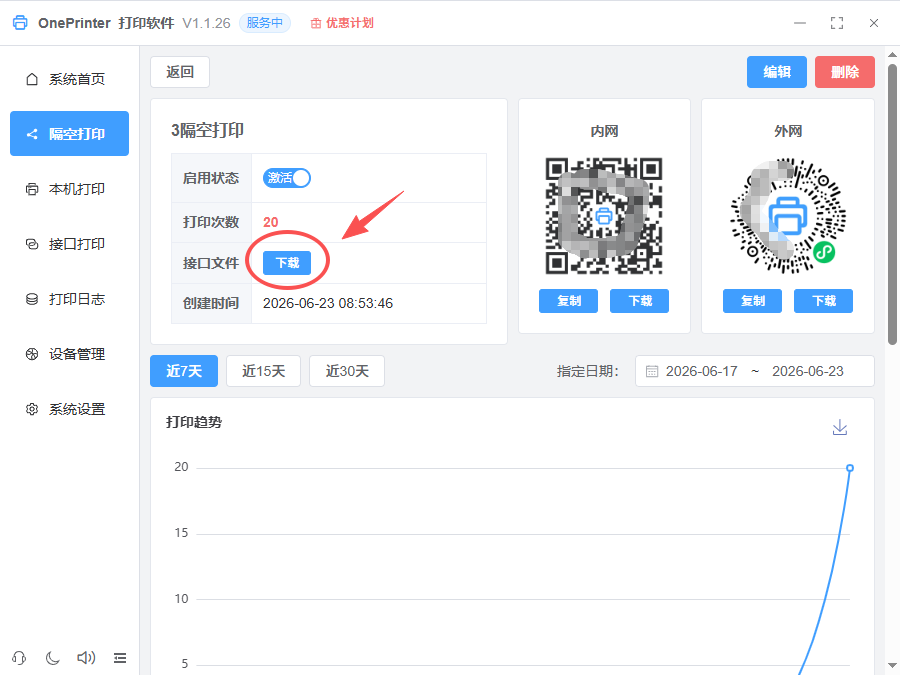Open 打印日志 sidebar item
The height and width of the screenshot is (675, 900).
(x=69, y=299)
